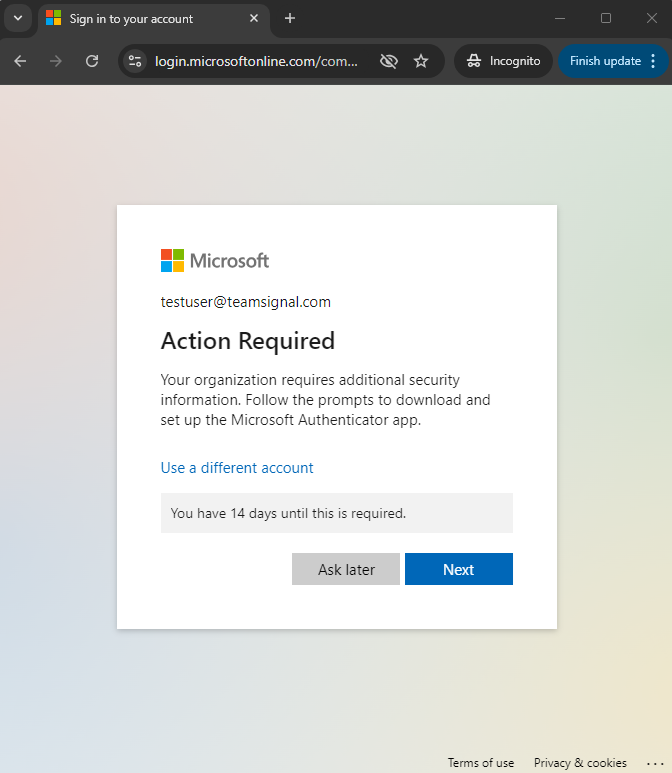Open the site information icon in address bar
This screenshot has height=773, width=672.
[135, 61]
